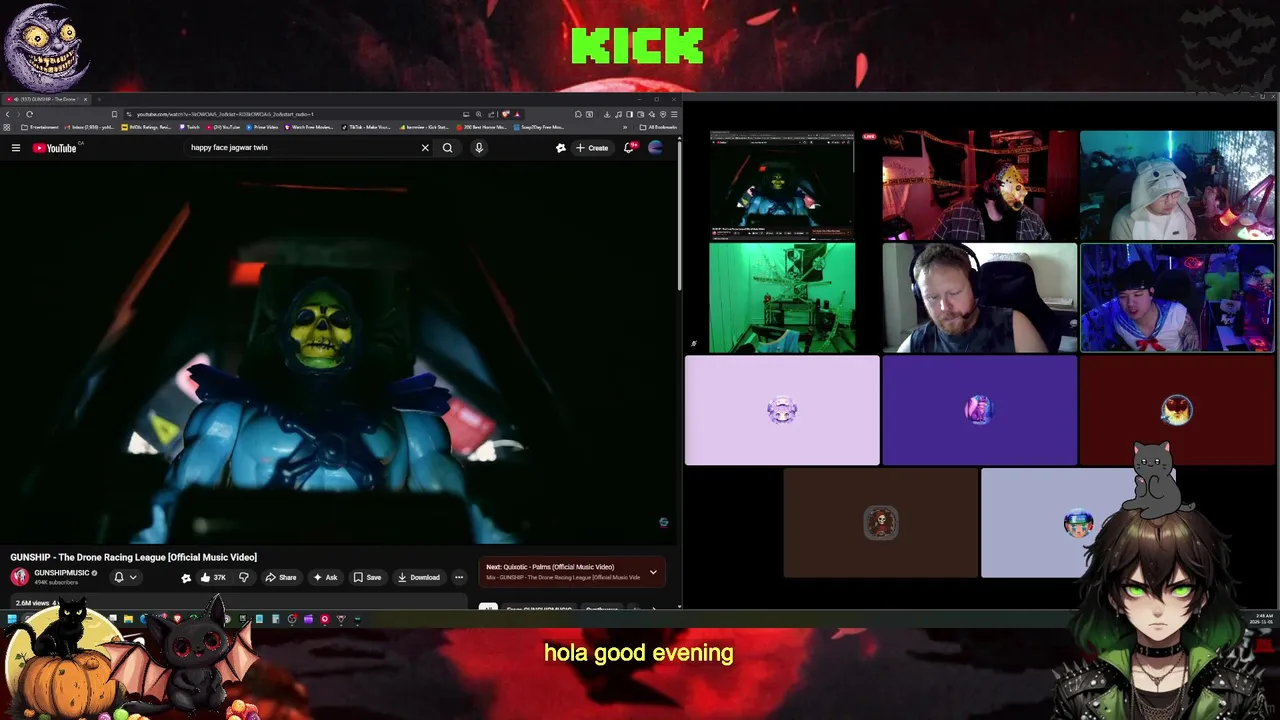1280x720 pixels.
Task: Click the Ask button under video
Action: click(325, 577)
